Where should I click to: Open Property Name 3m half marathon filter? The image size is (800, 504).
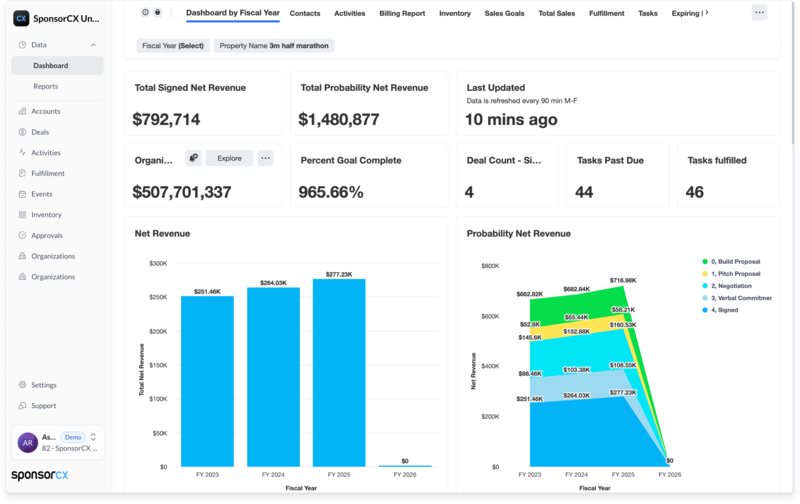pos(274,45)
